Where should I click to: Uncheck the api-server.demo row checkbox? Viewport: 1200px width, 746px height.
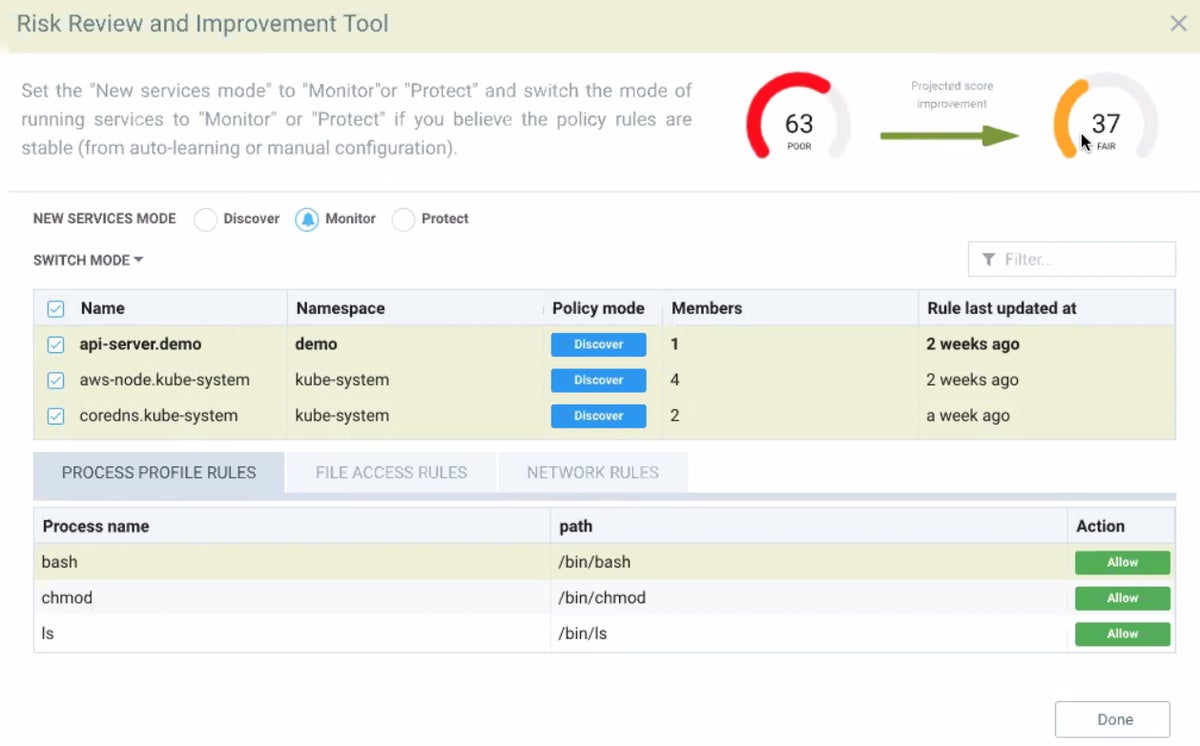point(56,344)
